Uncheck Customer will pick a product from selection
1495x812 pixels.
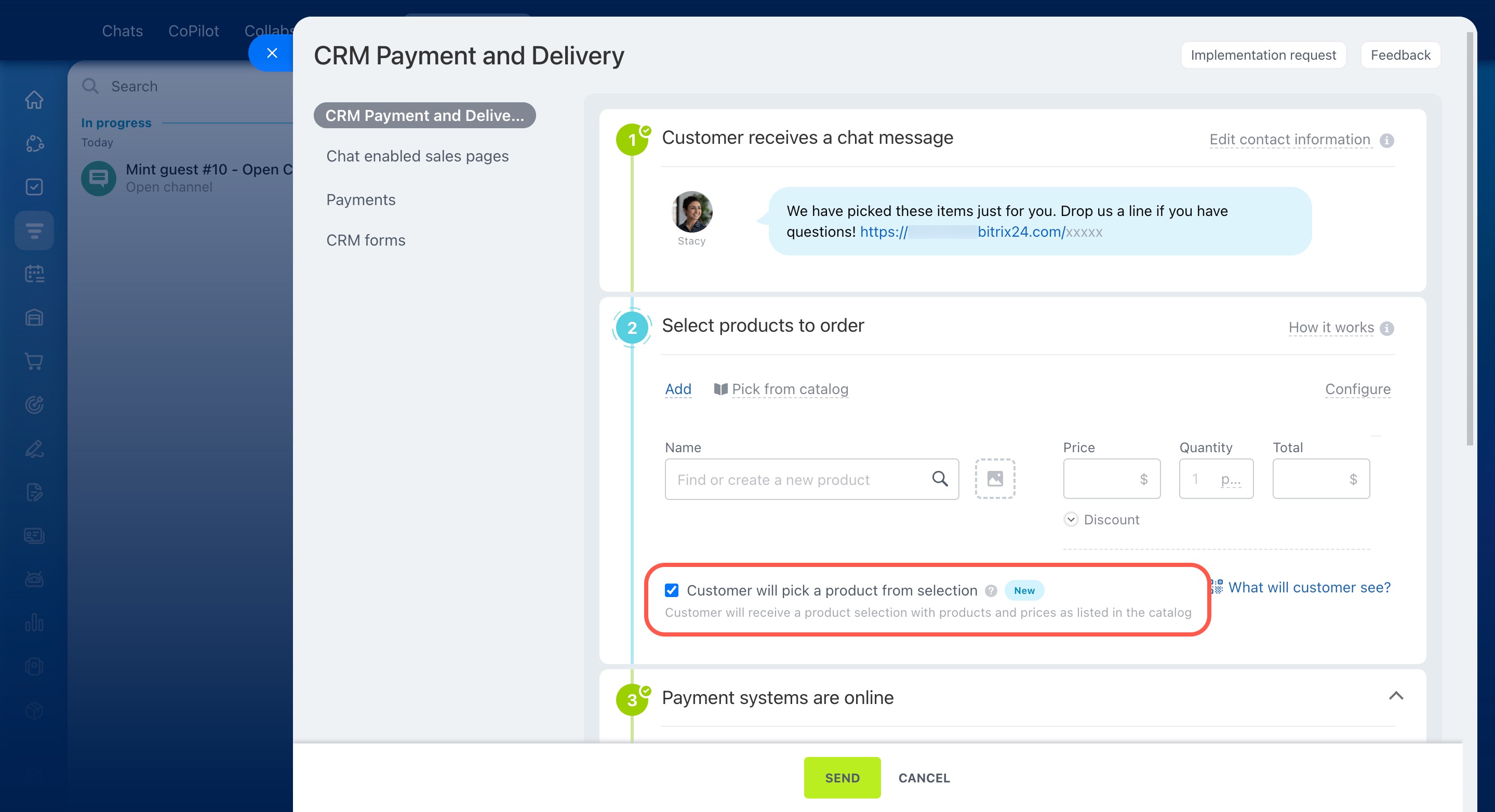click(x=672, y=590)
